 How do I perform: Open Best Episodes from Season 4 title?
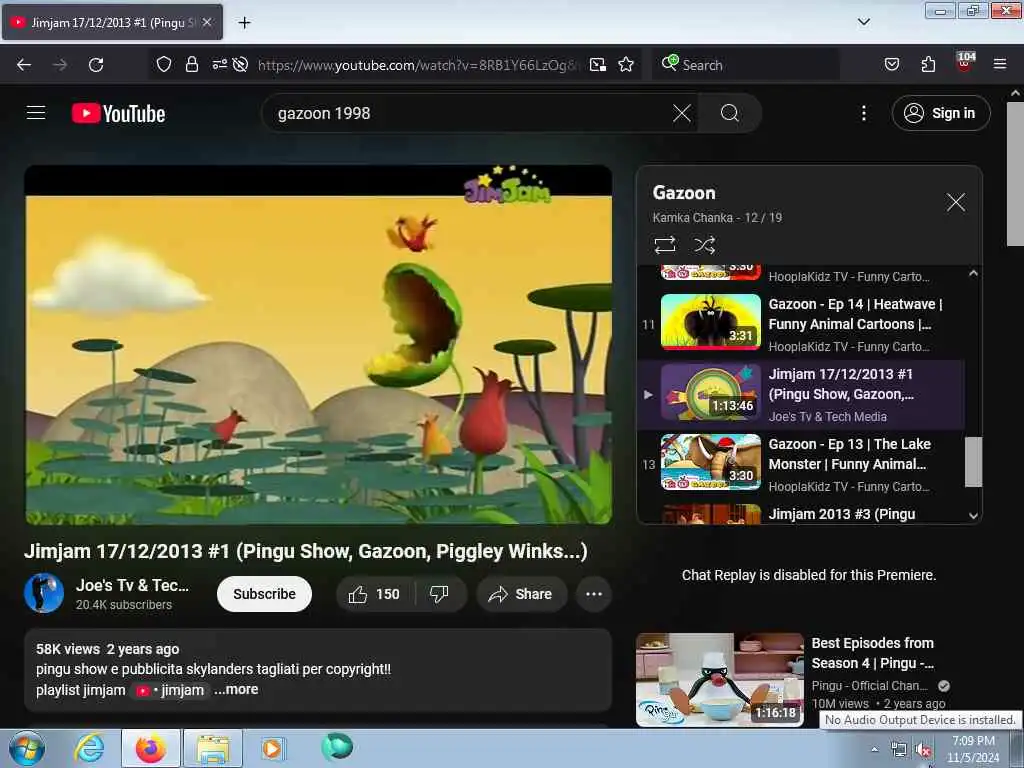[x=872, y=653]
